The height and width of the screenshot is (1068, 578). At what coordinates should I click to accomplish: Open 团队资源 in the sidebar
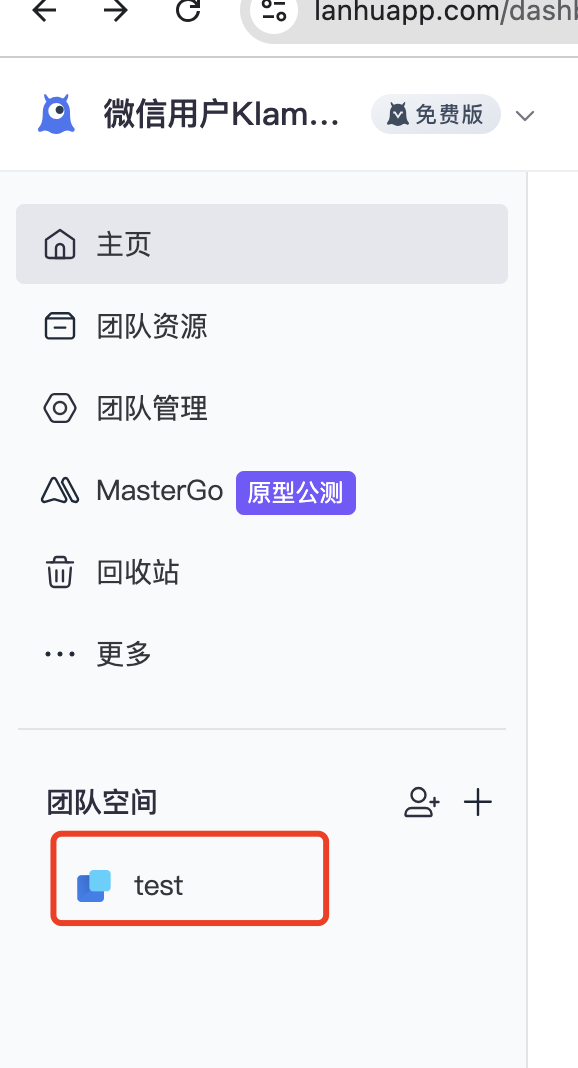click(261, 326)
